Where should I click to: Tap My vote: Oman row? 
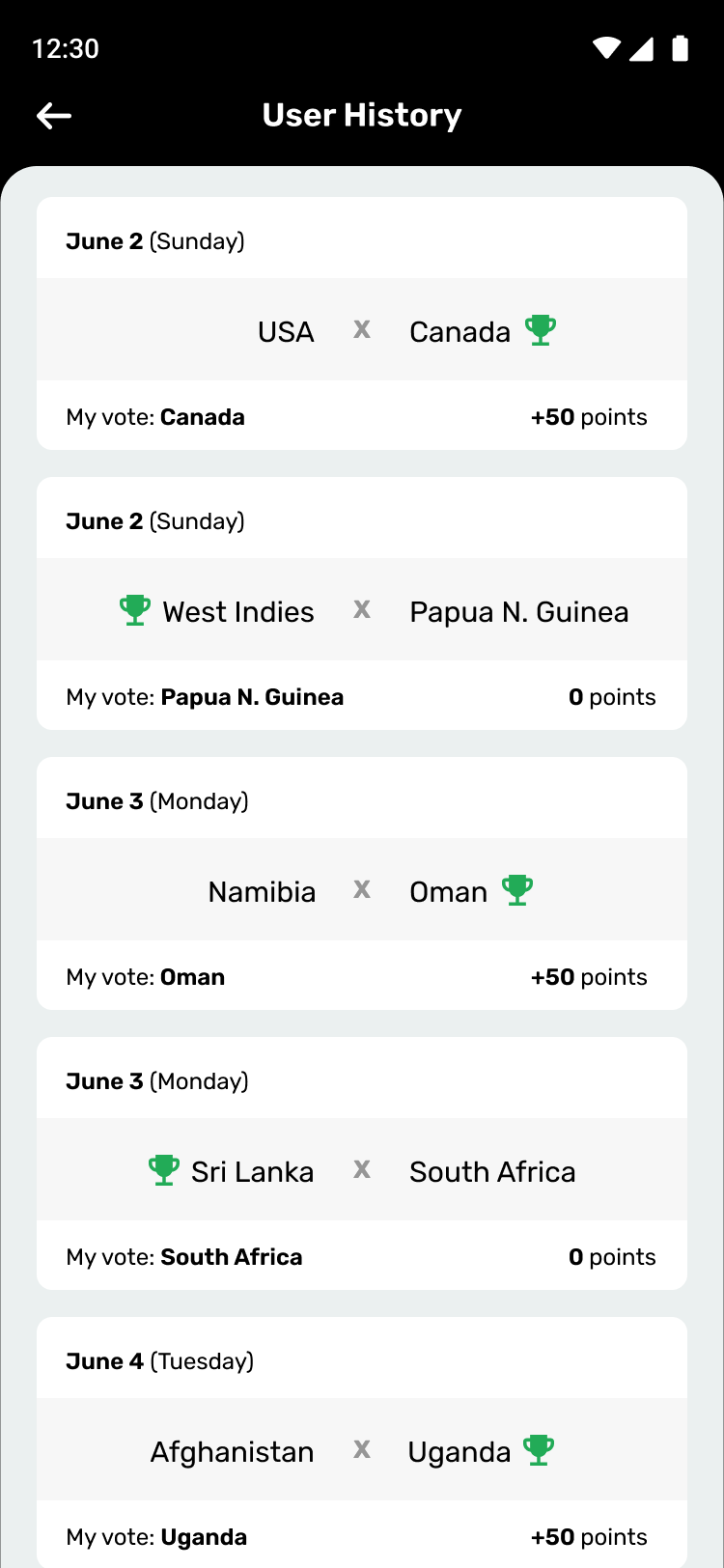click(362, 976)
